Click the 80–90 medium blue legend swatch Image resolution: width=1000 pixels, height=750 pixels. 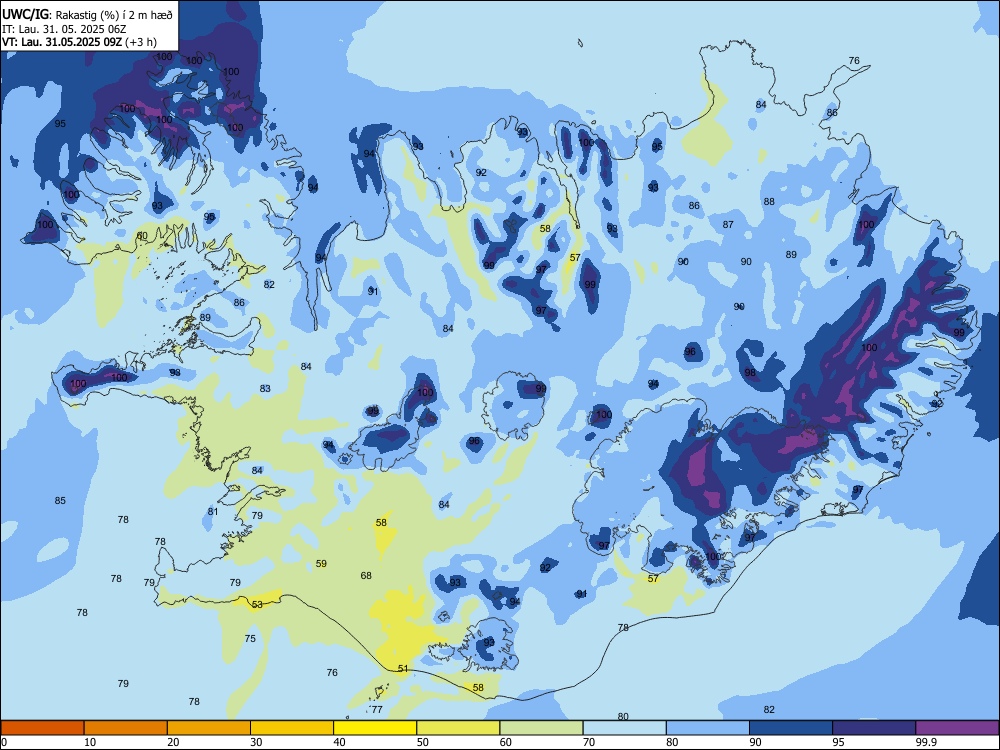pyautogui.click(x=708, y=728)
